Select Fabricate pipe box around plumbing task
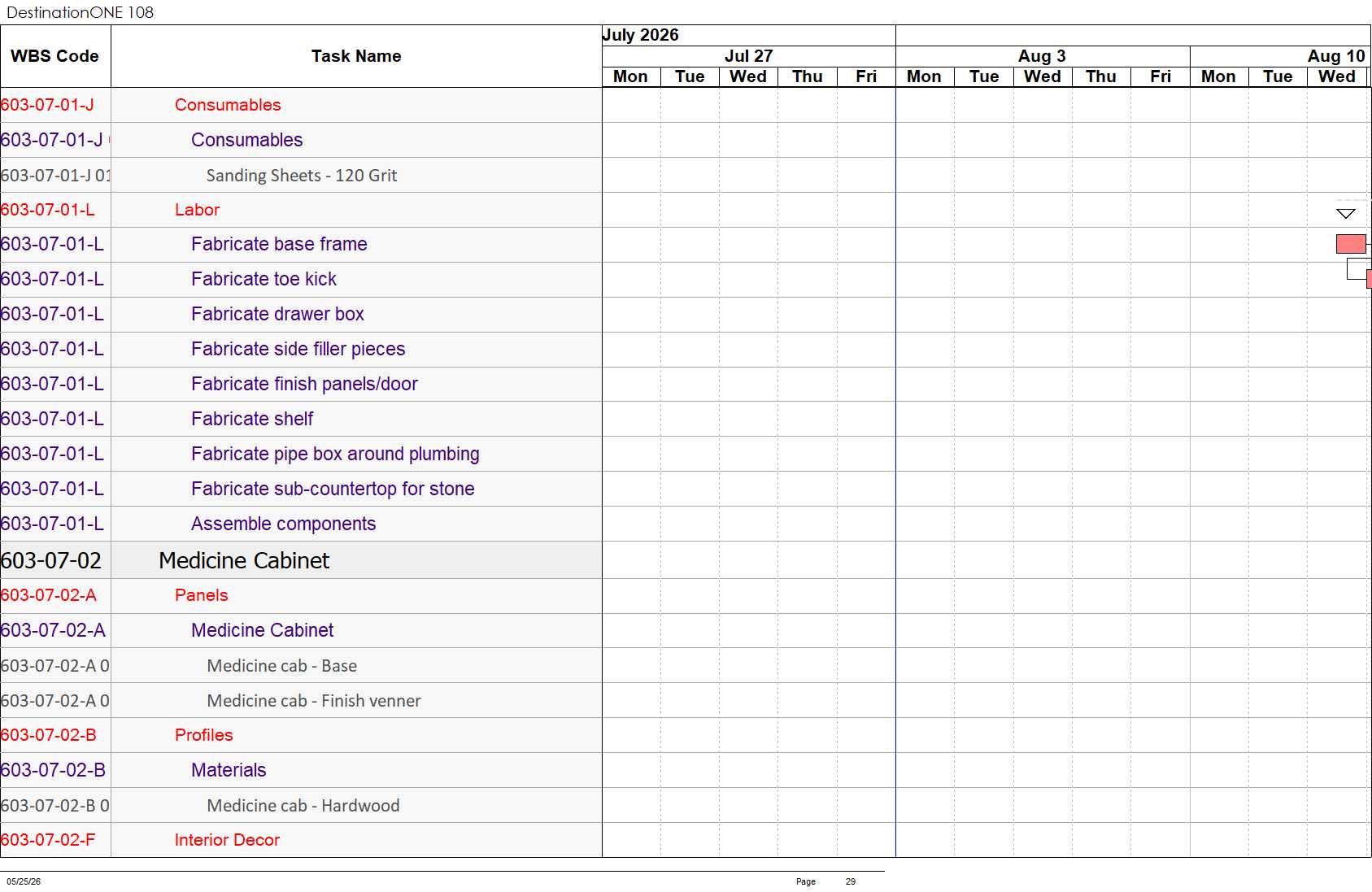This screenshot has height=892, width=1372. pyautogui.click(x=335, y=454)
